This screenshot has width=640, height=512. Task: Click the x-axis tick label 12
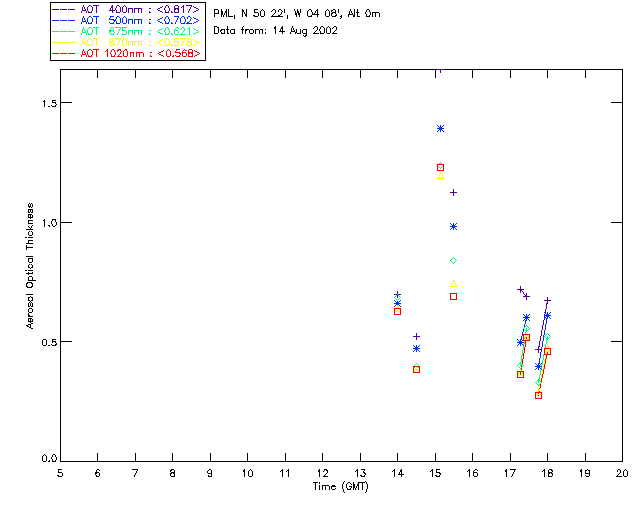pos(322,473)
